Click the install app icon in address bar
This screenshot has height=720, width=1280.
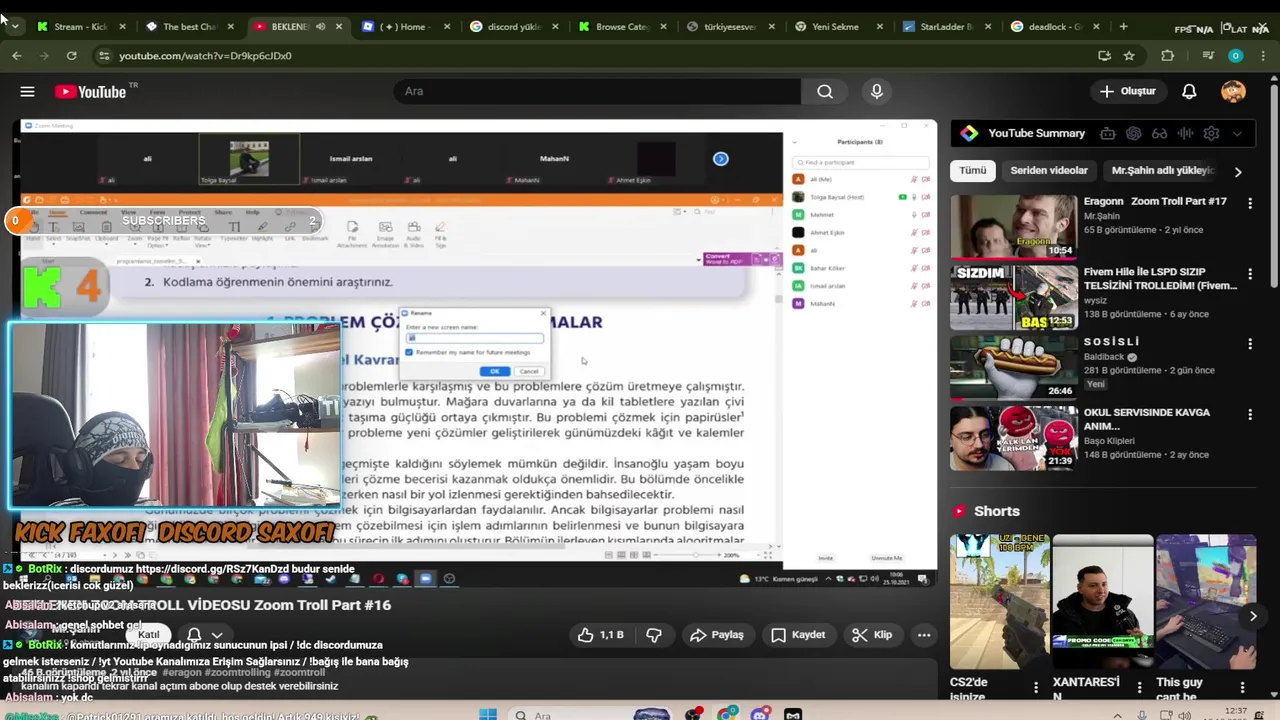click(1104, 56)
